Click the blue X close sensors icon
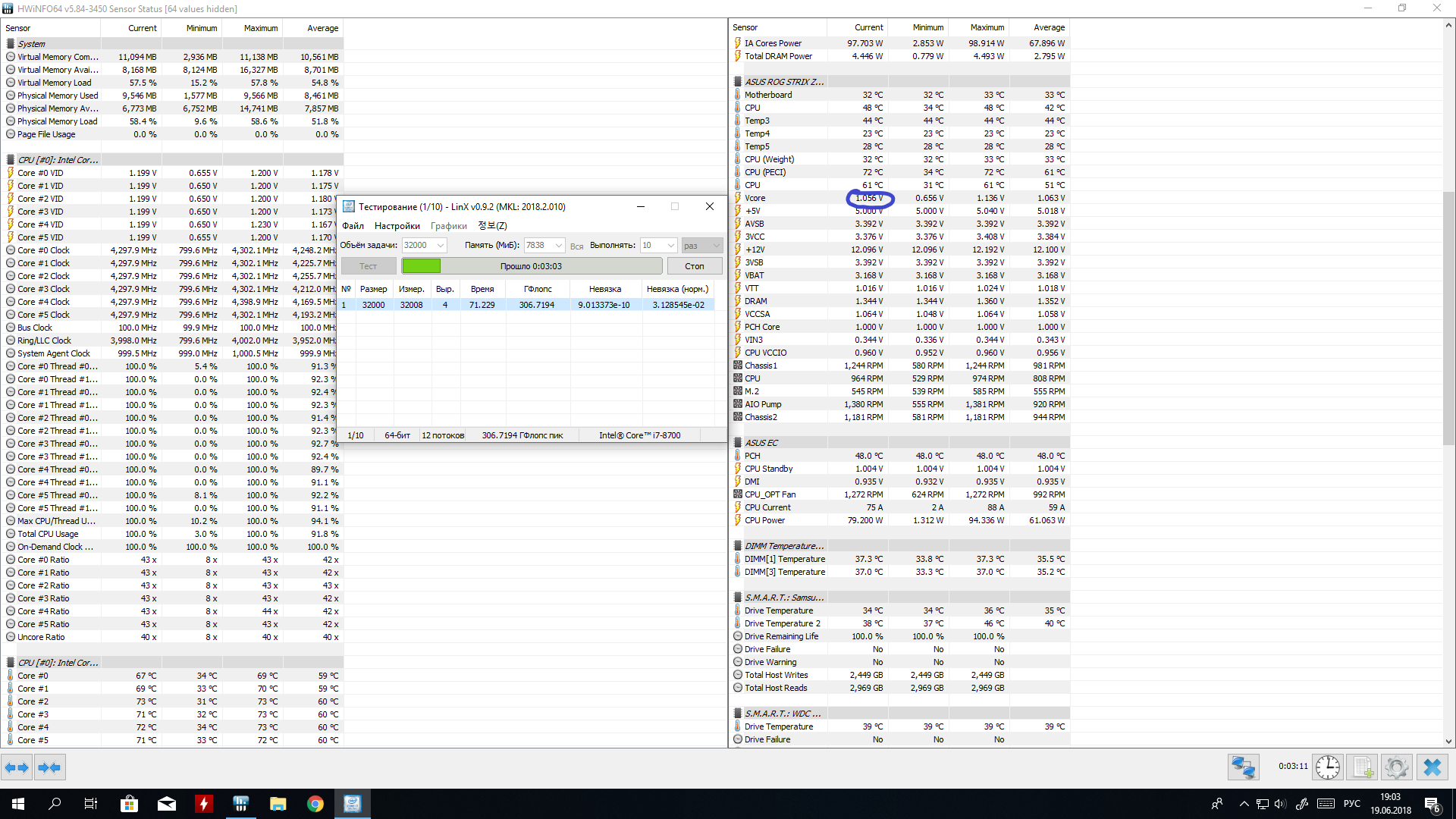 [1432, 767]
